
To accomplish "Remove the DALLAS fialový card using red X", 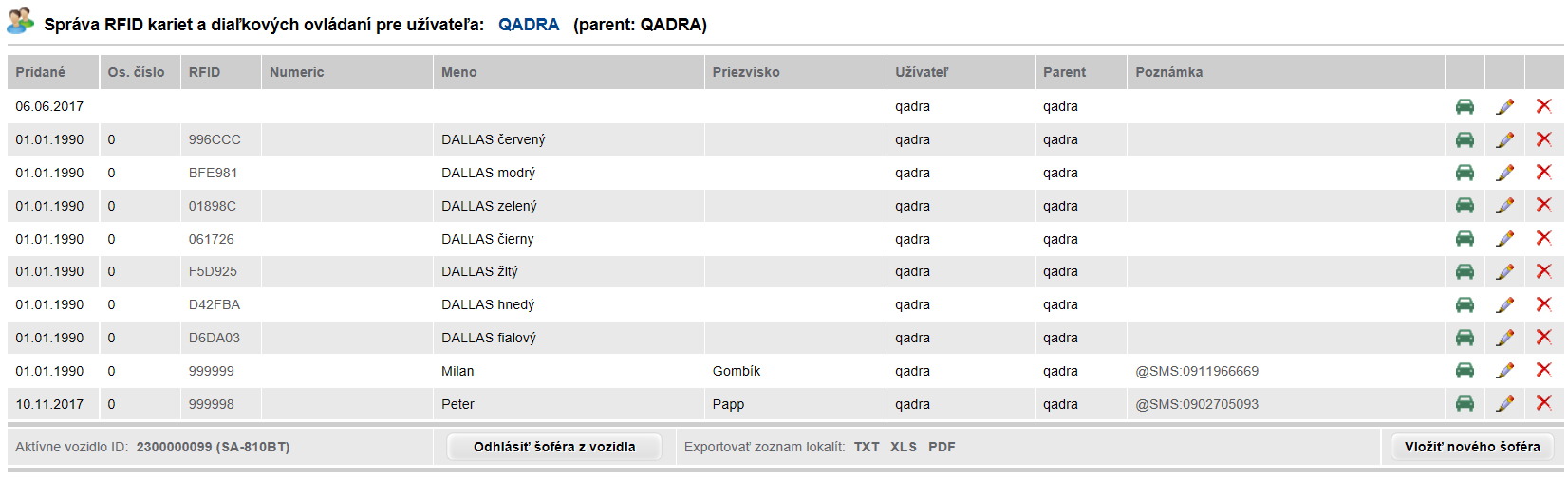I will [1544, 338].
